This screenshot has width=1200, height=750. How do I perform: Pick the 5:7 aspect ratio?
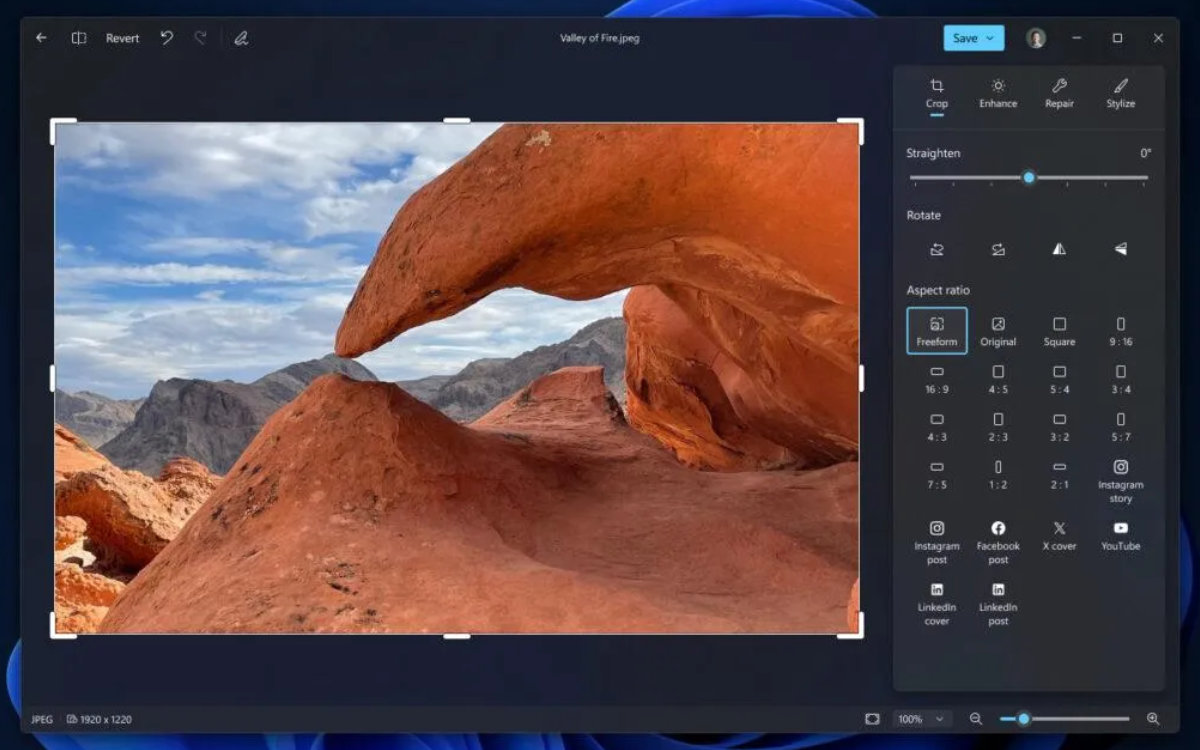tap(1120, 427)
